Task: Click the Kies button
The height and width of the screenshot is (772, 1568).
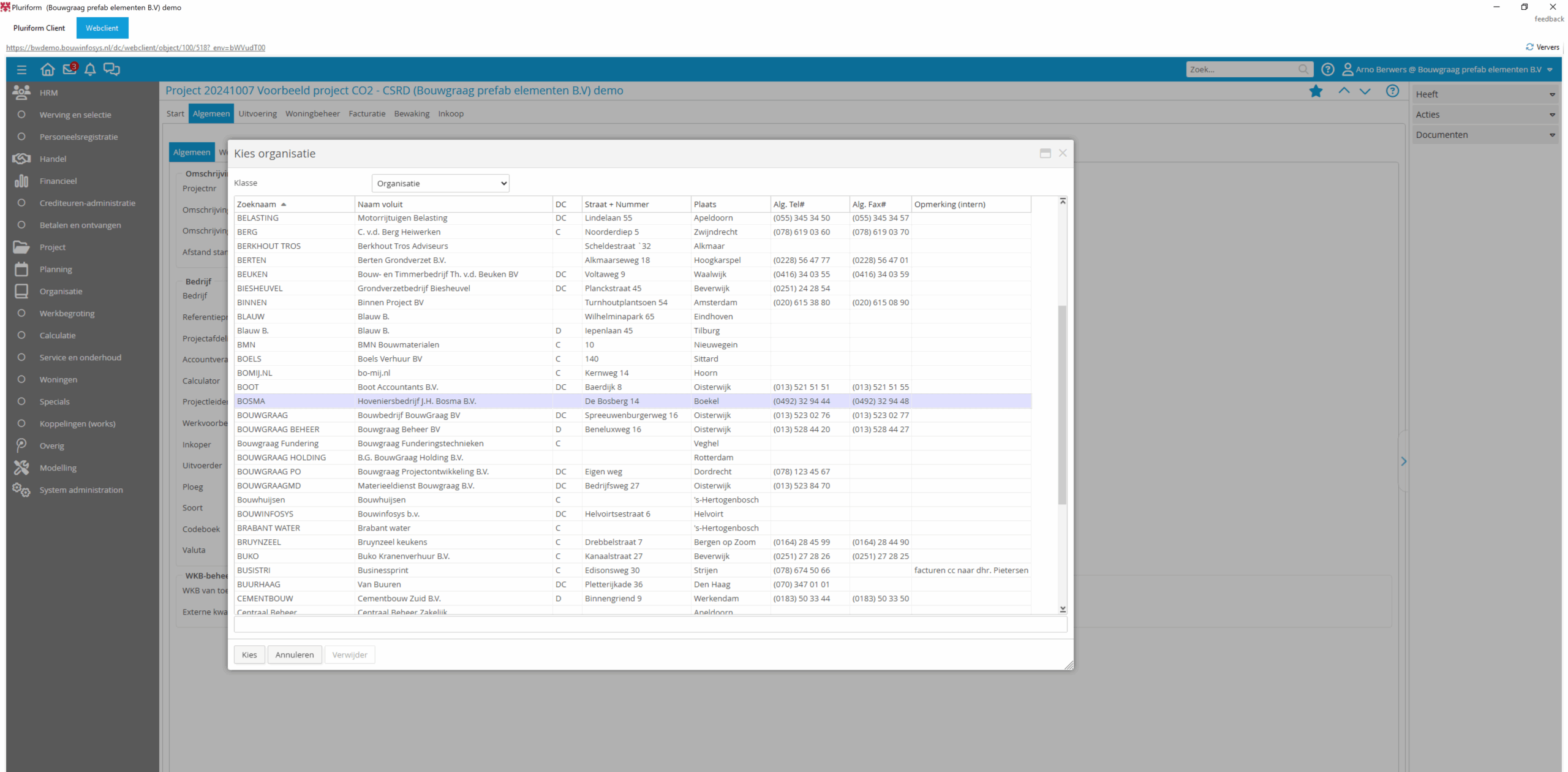Action: point(249,654)
